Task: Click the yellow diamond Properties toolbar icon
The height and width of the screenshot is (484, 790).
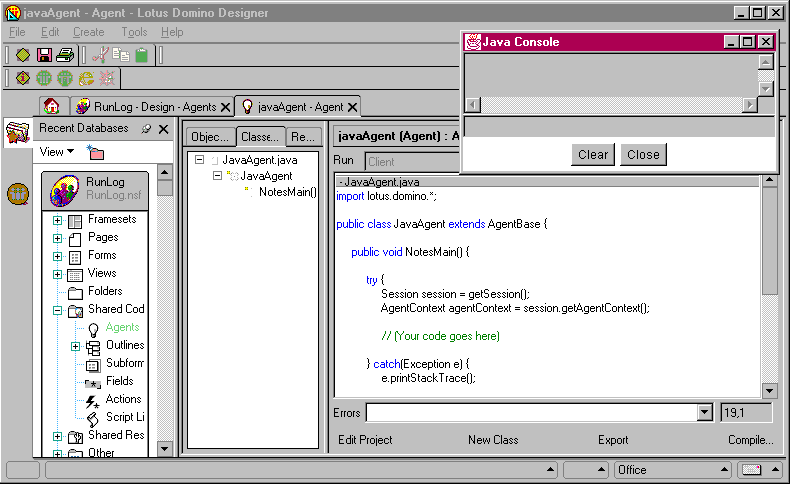Action: [x=23, y=55]
